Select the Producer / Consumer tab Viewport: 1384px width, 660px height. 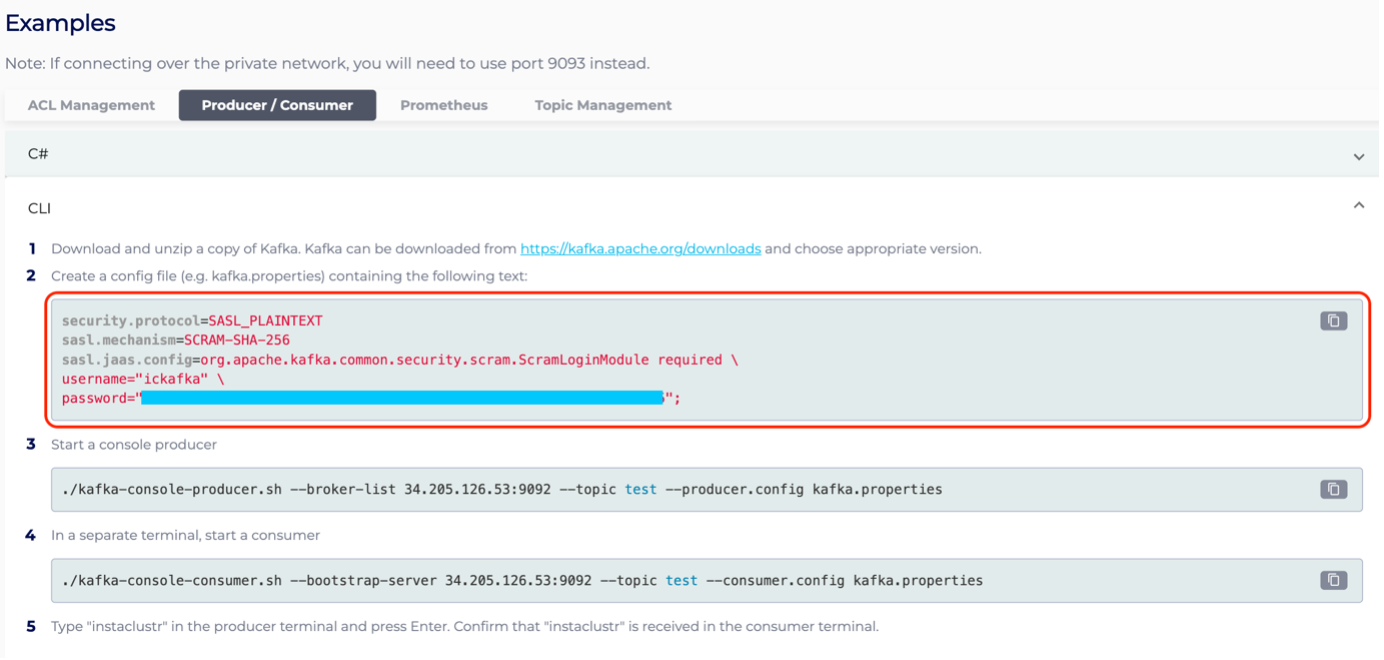click(x=277, y=105)
